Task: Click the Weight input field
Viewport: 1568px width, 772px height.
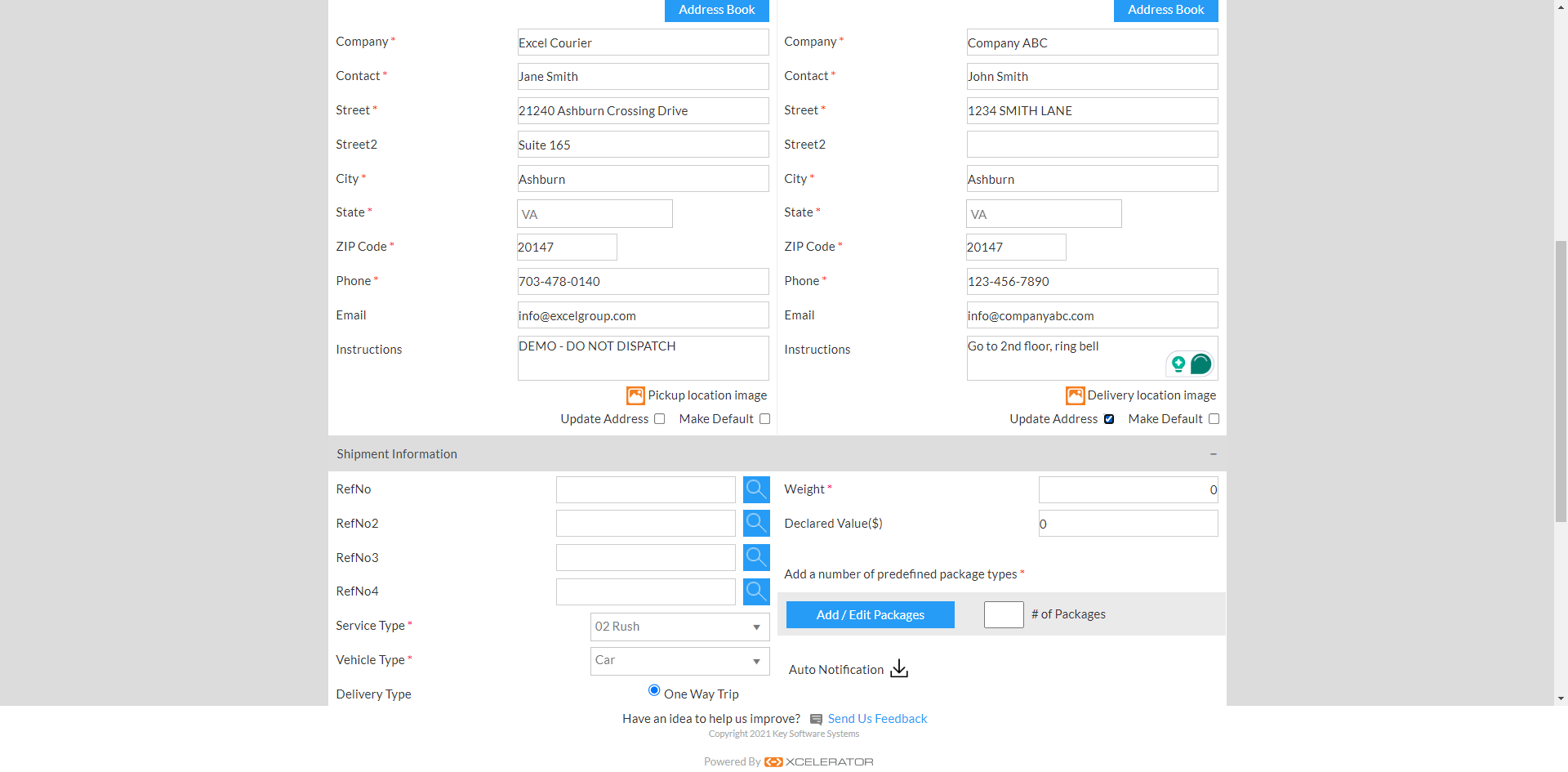Action: pyautogui.click(x=1128, y=489)
